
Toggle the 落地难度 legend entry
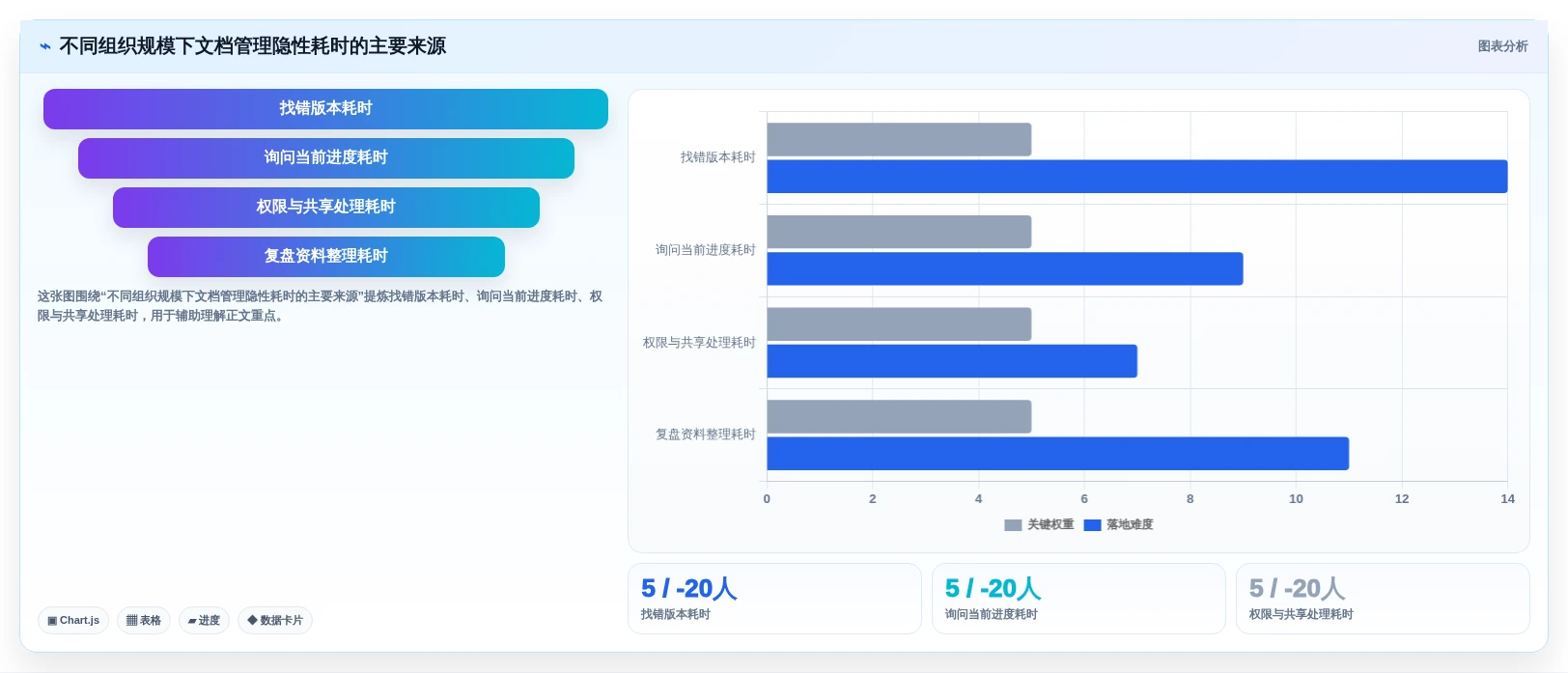coord(1118,525)
